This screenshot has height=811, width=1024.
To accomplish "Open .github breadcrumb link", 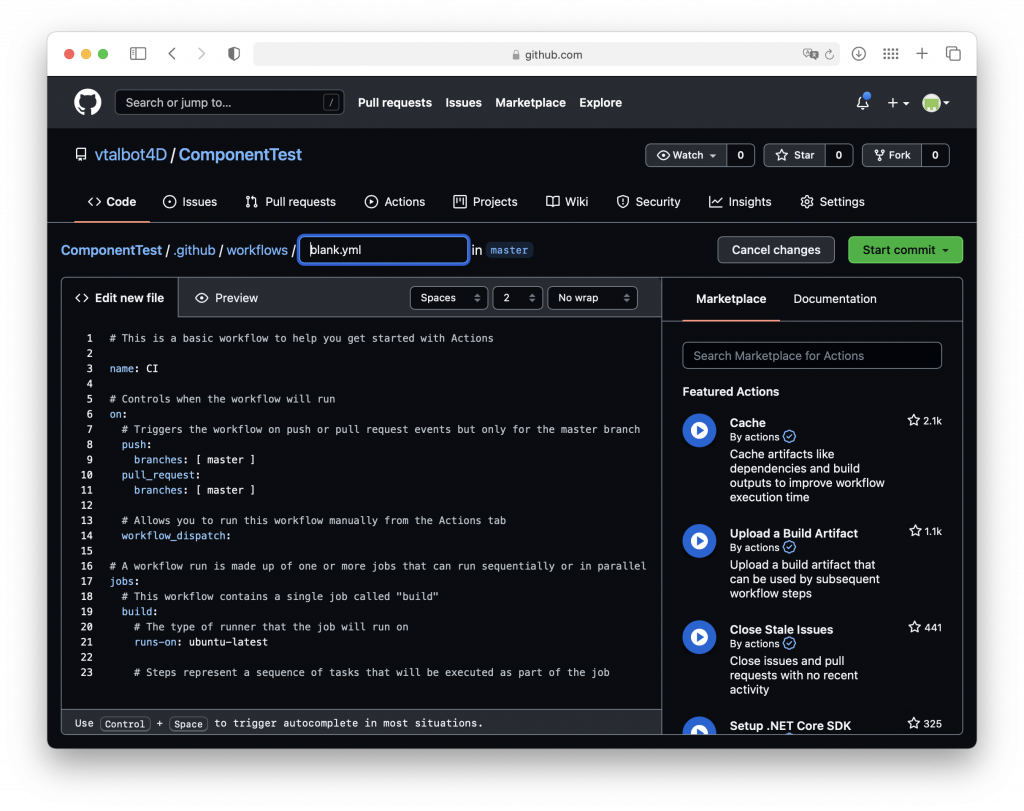I will coord(195,250).
